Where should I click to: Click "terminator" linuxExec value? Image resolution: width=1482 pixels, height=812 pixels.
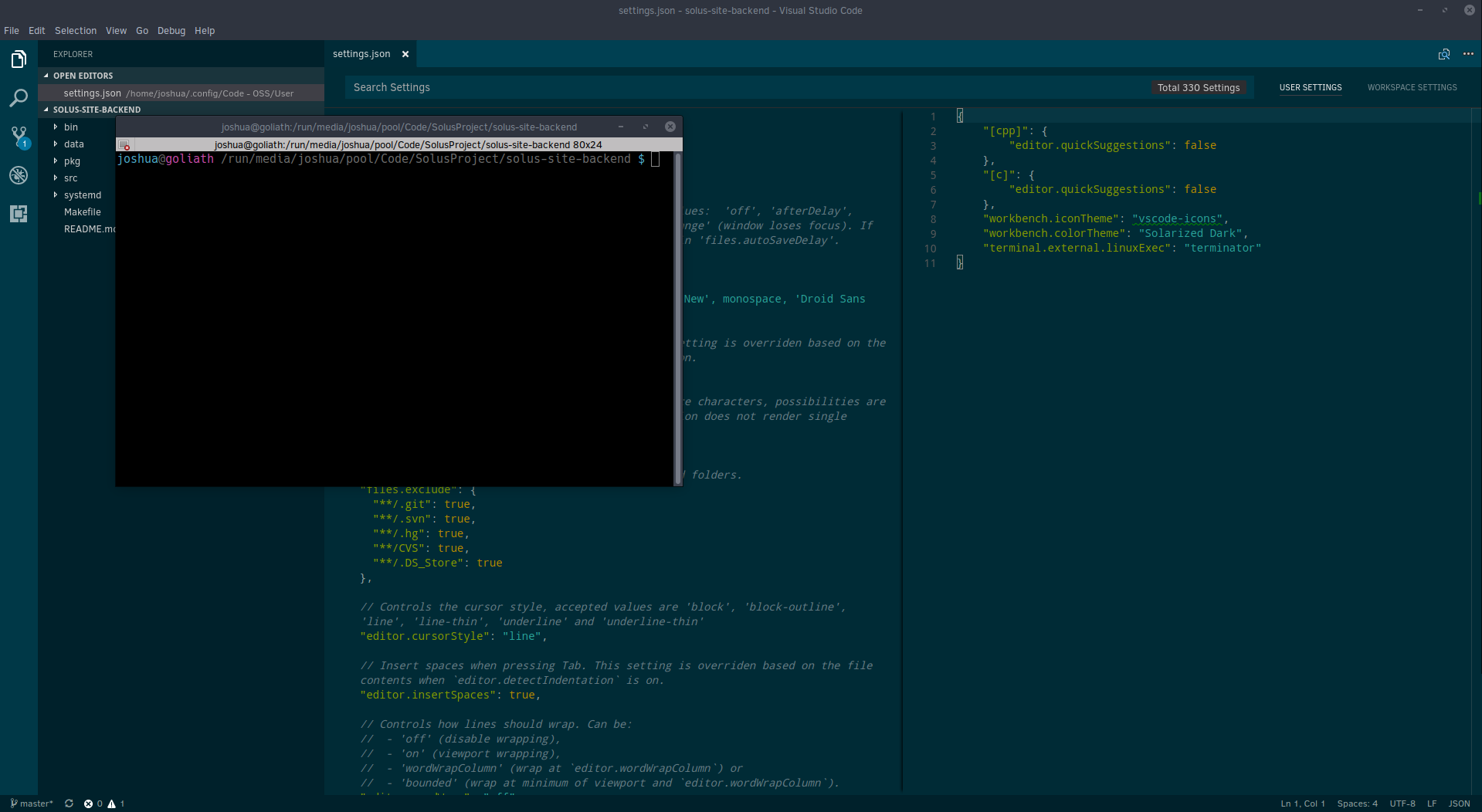(x=1223, y=248)
